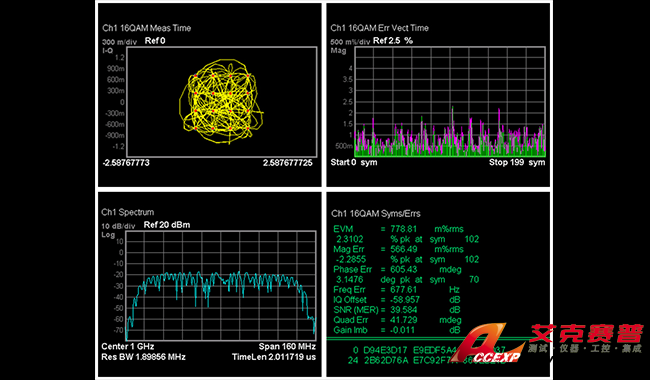Click the Start 0 sym label
The width and height of the screenshot is (650, 380).
point(354,162)
